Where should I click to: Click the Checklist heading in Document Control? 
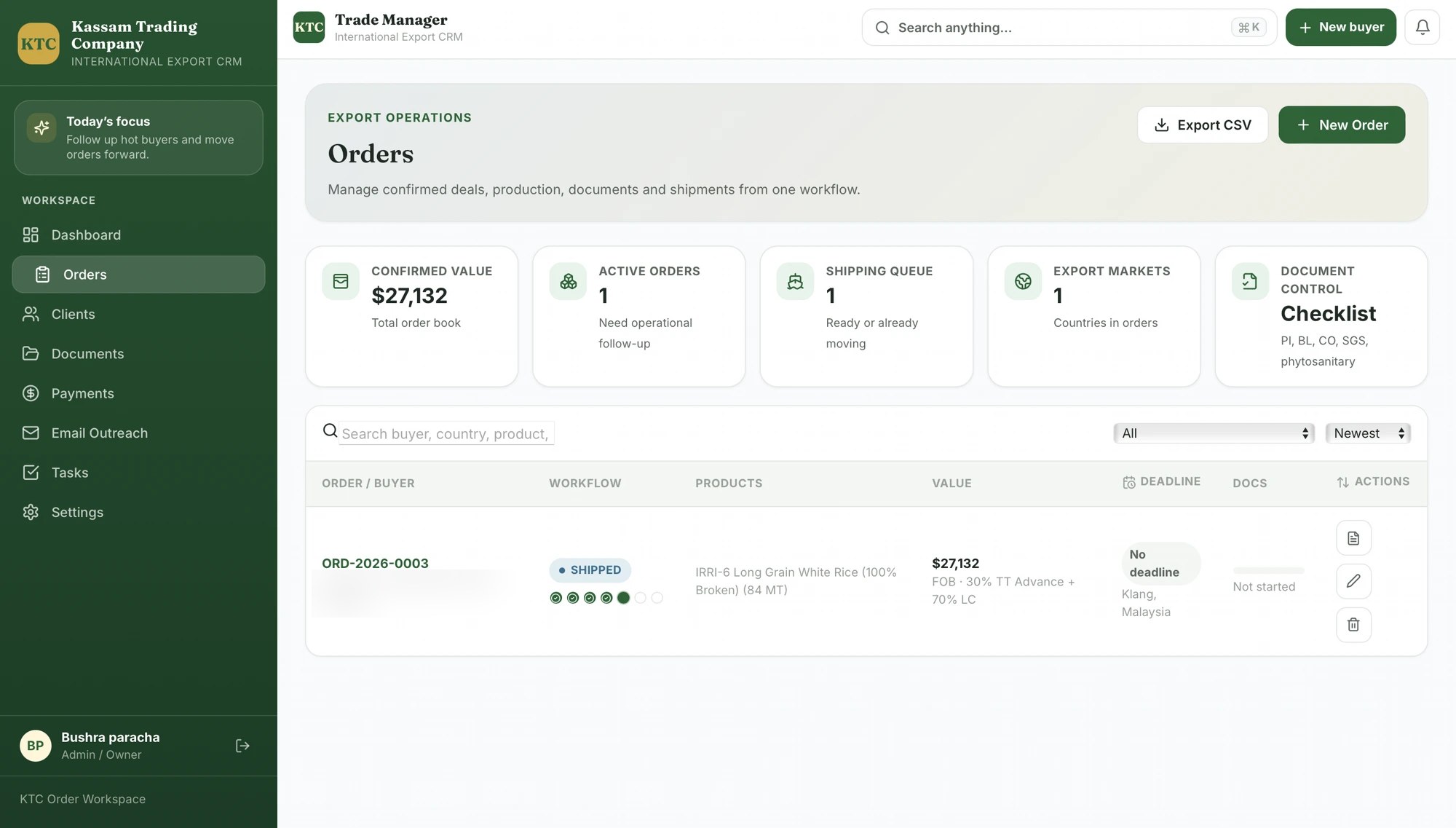tap(1328, 313)
